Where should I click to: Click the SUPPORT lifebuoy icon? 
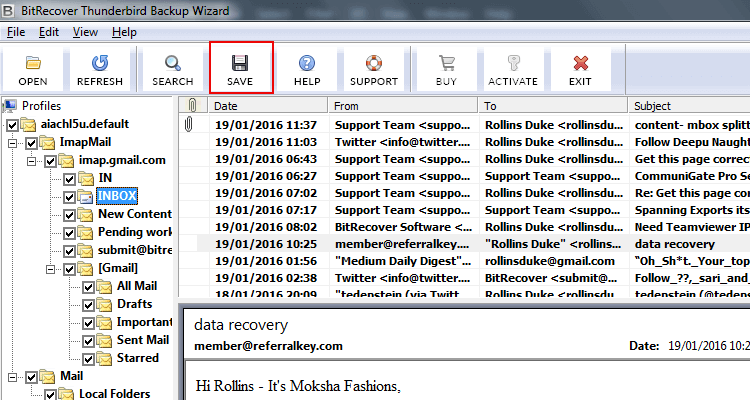(x=374, y=63)
